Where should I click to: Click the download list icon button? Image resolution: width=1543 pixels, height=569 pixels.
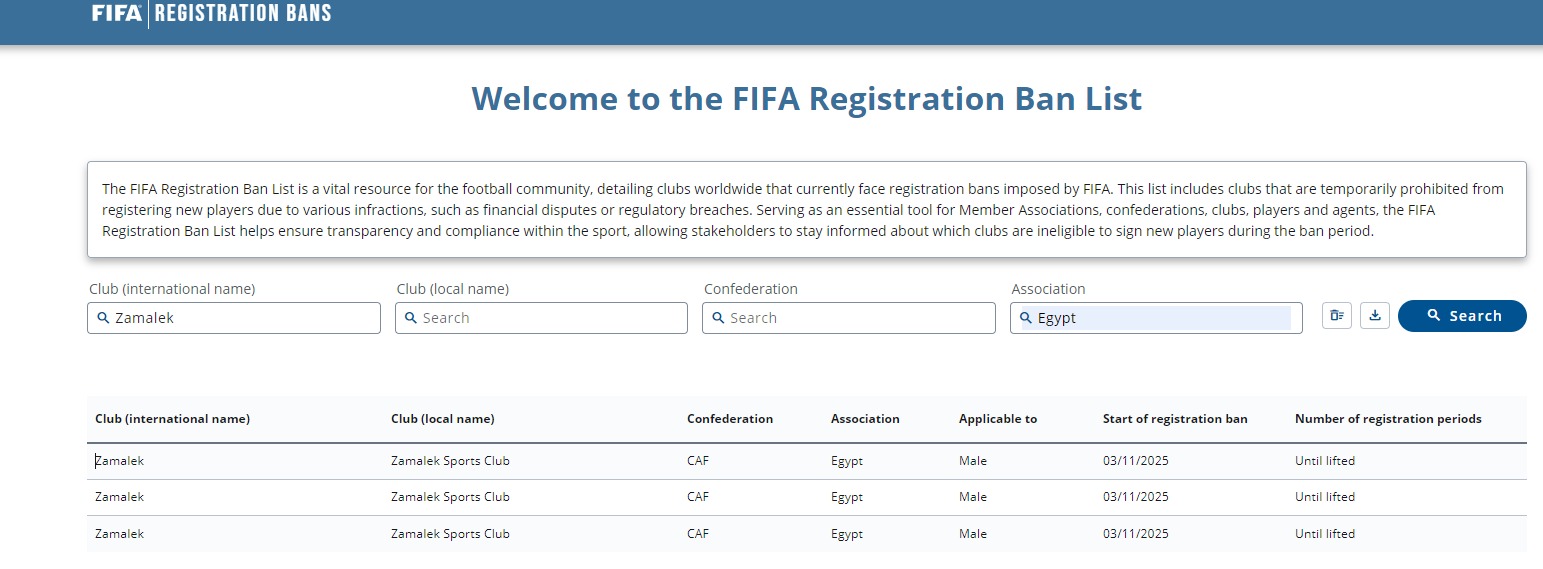tap(1375, 316)
